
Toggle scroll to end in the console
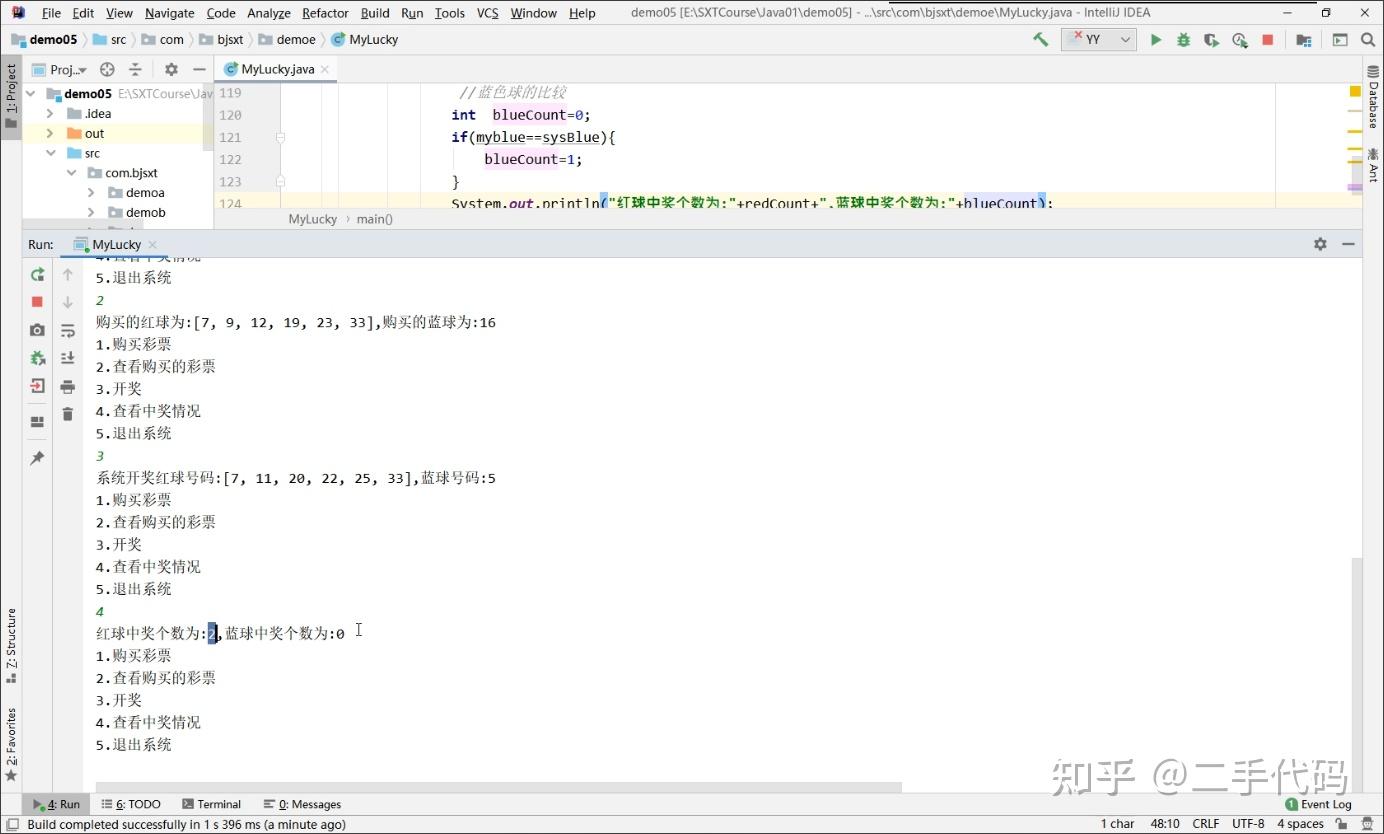tap(68, 358)
